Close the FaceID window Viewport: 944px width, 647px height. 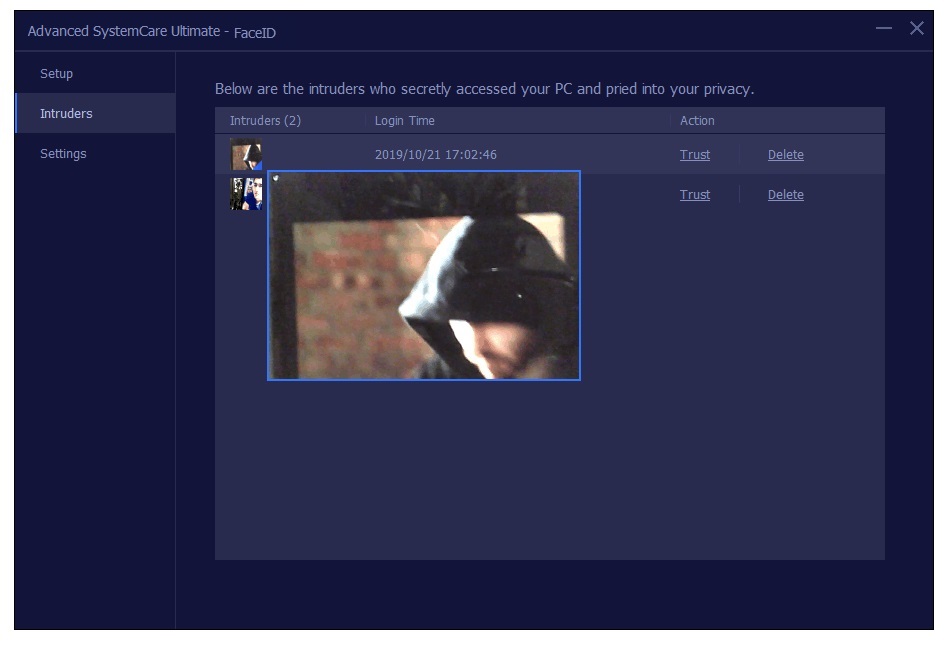pos(916,29)
